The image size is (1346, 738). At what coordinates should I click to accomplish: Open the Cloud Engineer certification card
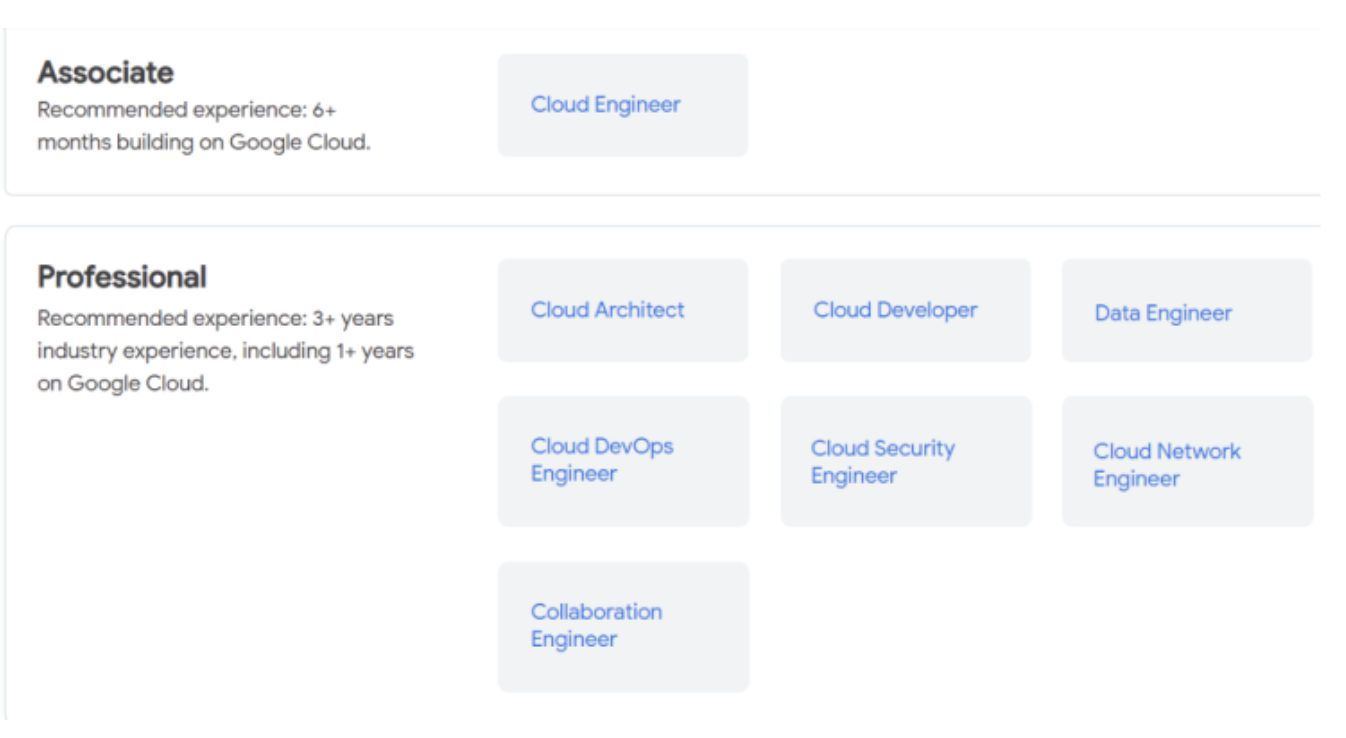622,105
